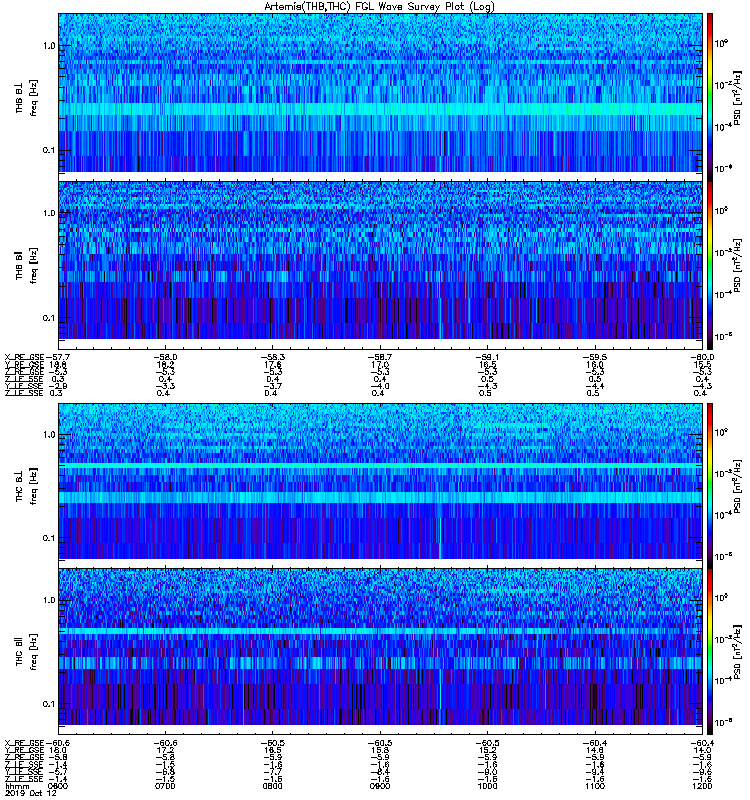This screenshot has width=750, height=800.
Task: Click the '0600' time tick label
Action: tap(58, 786)
